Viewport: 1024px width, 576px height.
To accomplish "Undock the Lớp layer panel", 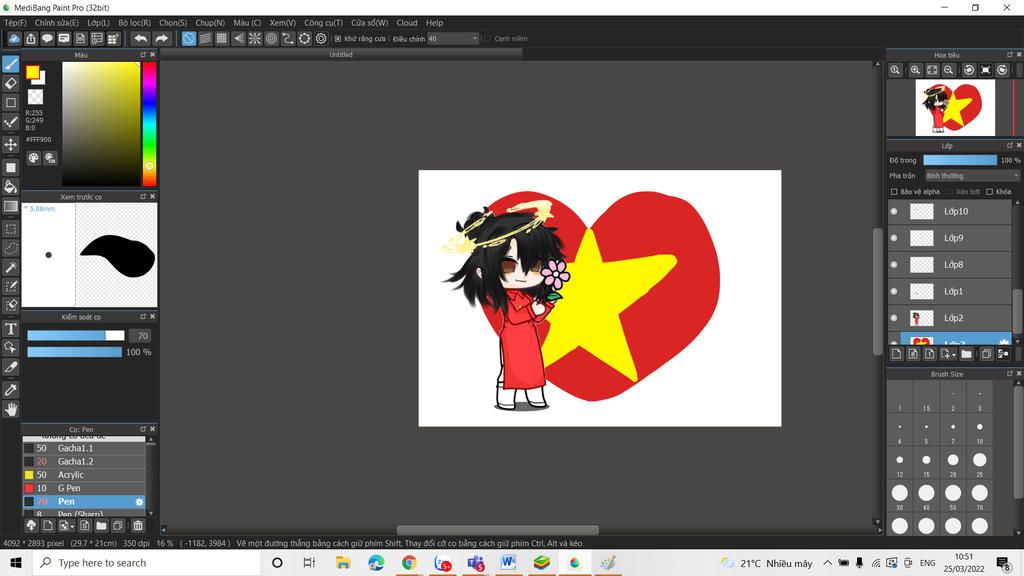I will point(1010,146).
